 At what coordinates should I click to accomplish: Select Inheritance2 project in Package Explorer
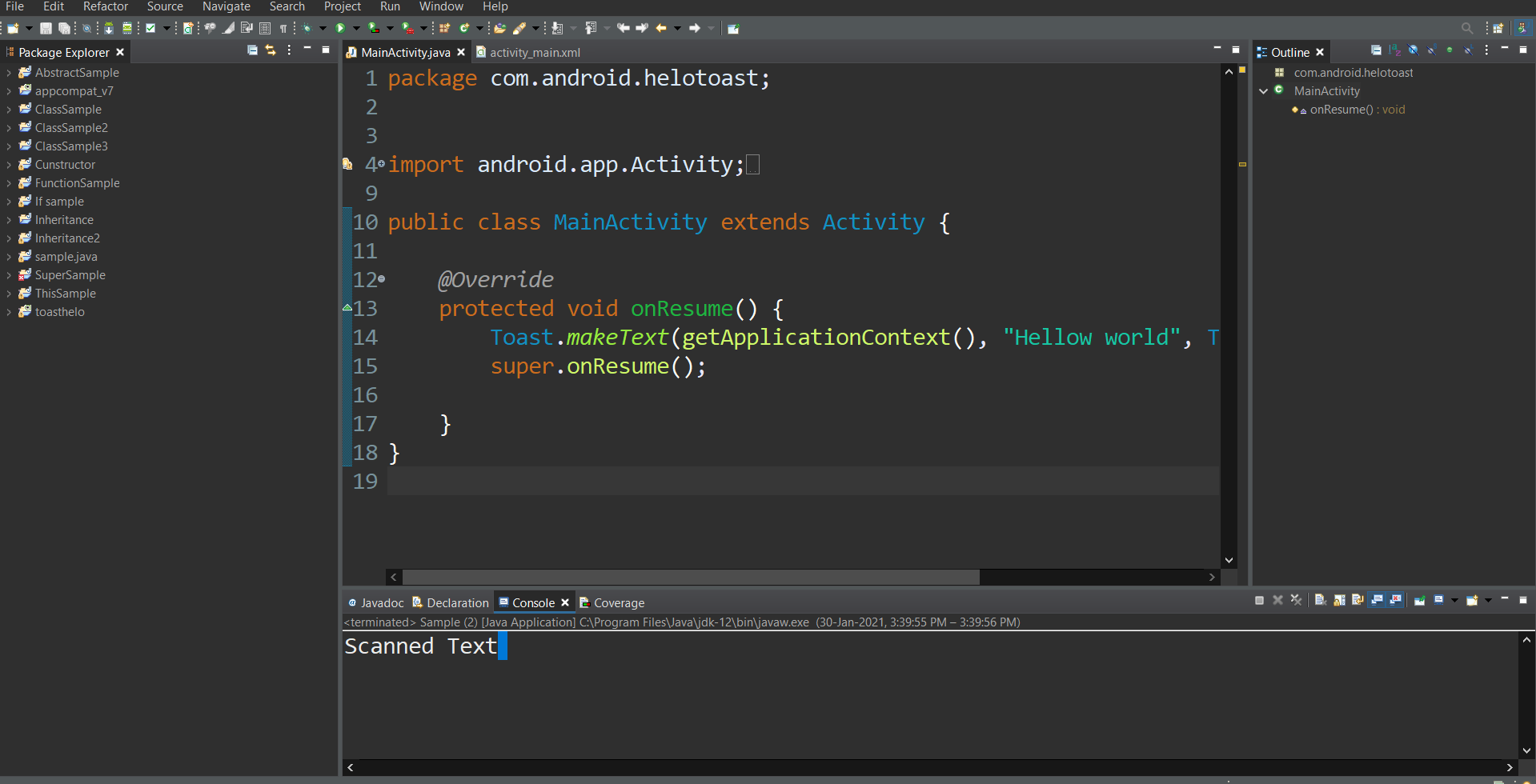coord(67,238)
